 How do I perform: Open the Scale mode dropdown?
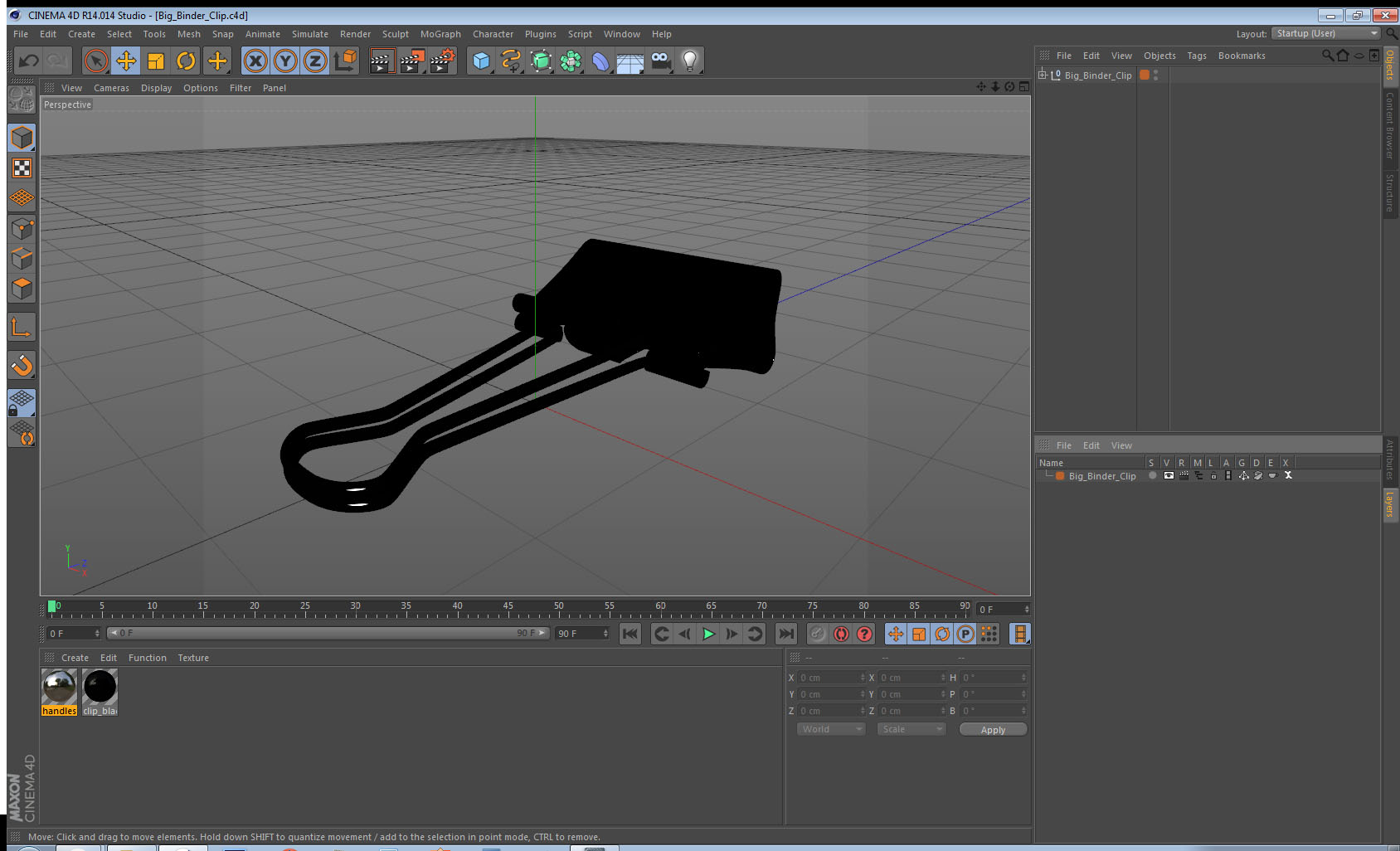tap(911, 729)
